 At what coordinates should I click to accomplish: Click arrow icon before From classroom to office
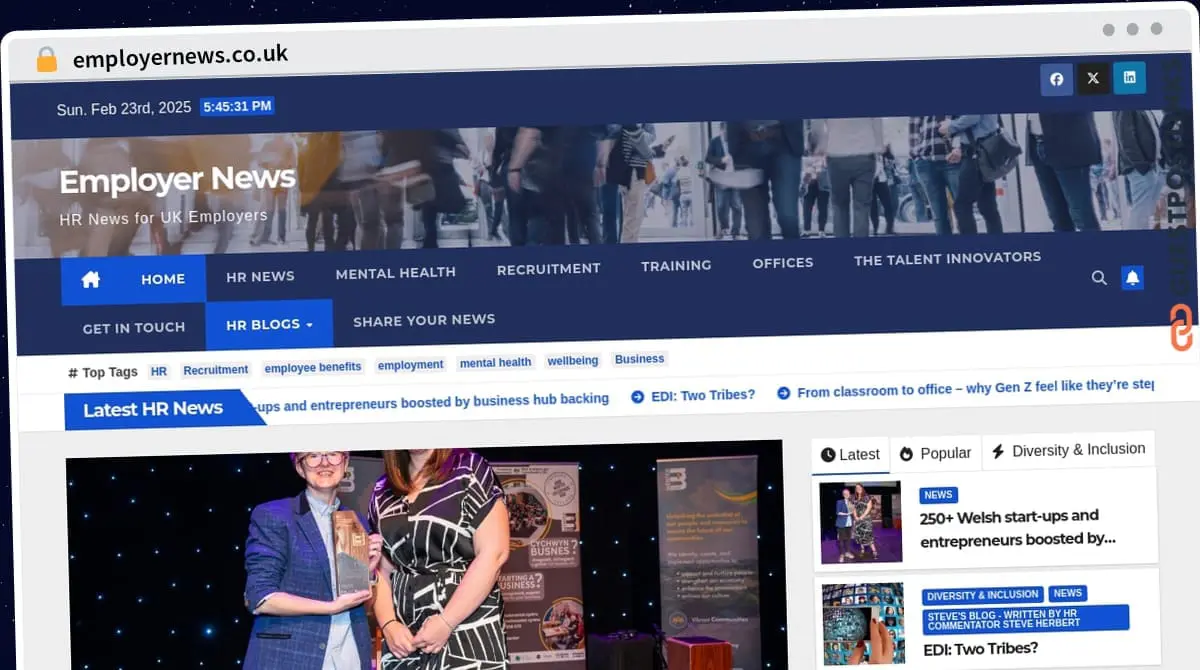[x=783, y=393]
